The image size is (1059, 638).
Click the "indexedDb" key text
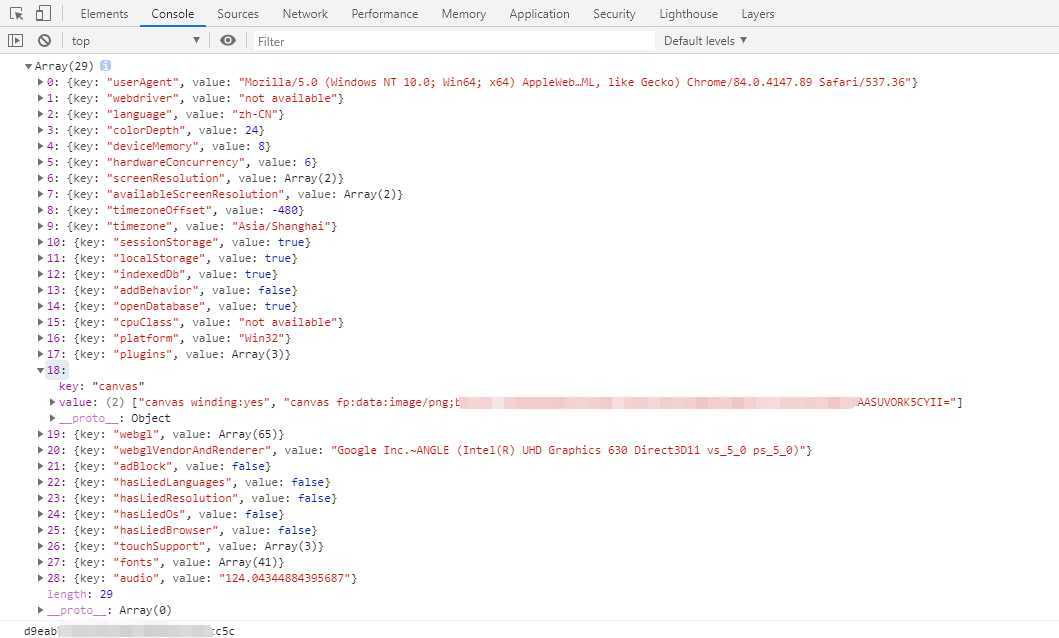pyautogui.click(x=149, y=274)
